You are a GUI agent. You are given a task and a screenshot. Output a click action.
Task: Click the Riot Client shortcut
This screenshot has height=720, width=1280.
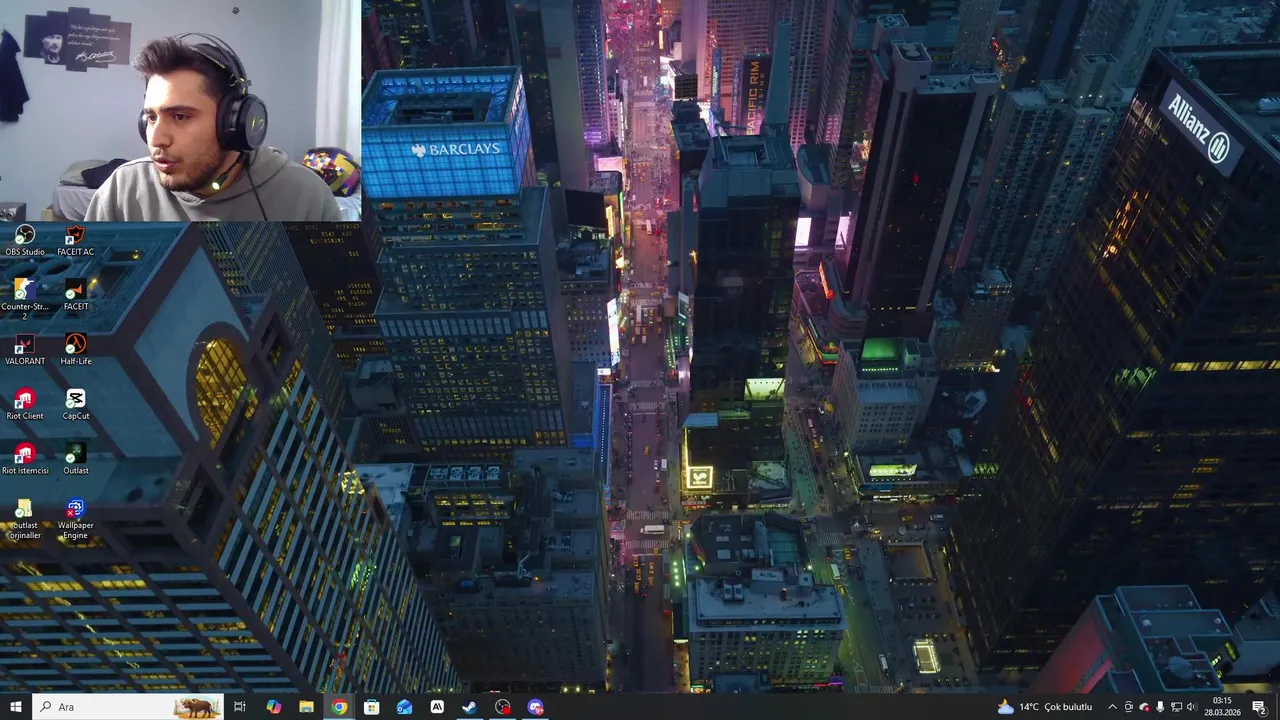click(25, 405)
